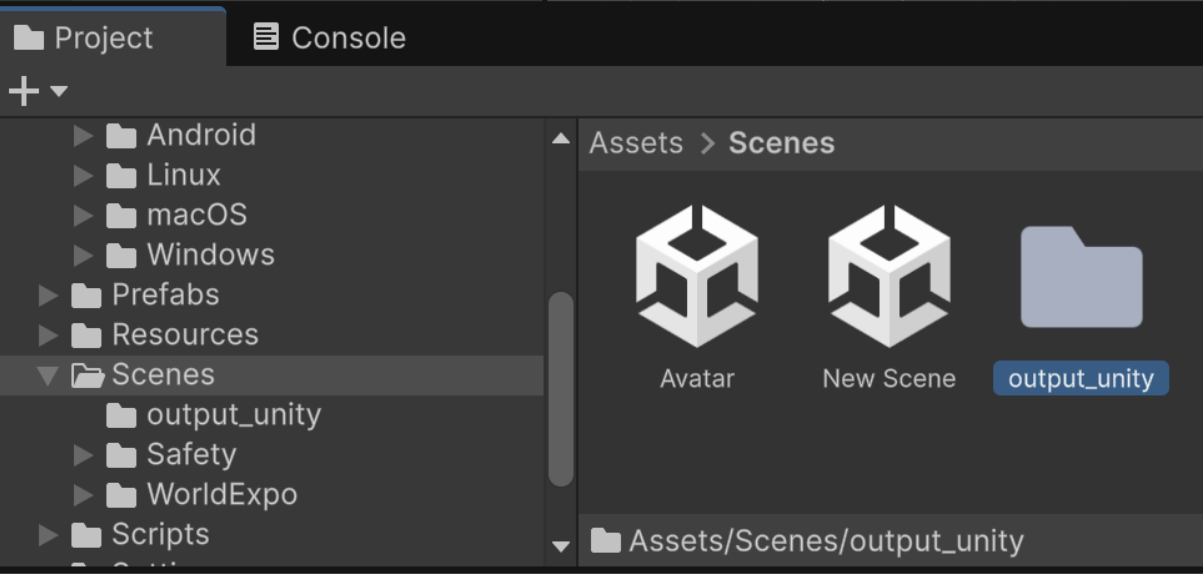Click the Linux folder icon
This screenshot has height=574, width=1204.
click(121, 176)
